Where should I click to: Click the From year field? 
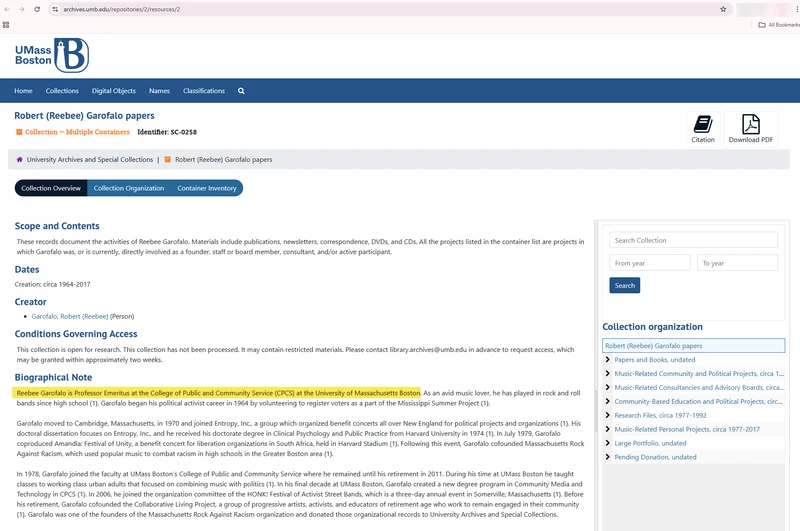click(x=649, y=263)
